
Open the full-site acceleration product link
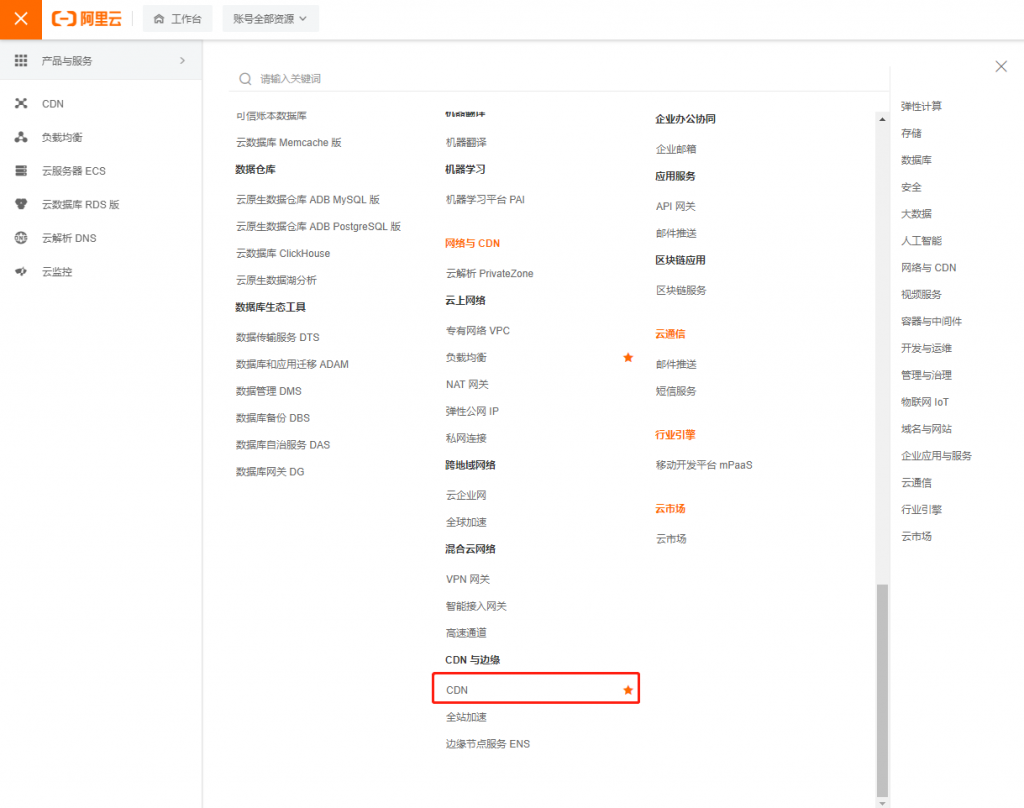click(466, 717)
